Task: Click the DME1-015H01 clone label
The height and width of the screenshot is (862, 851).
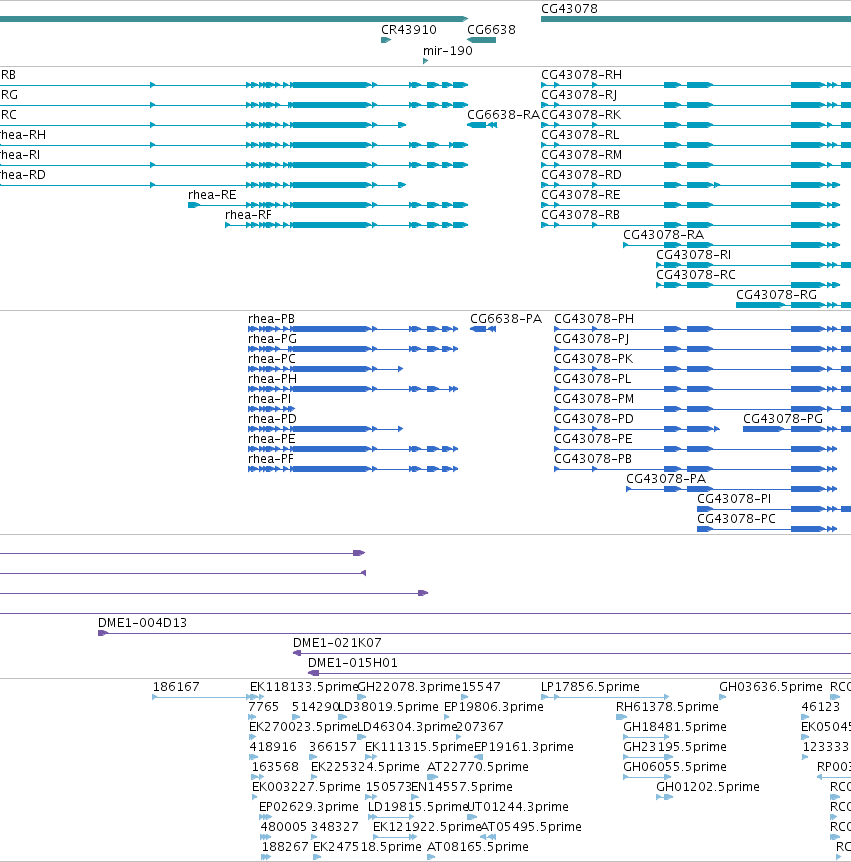Action: coord(352,663)
